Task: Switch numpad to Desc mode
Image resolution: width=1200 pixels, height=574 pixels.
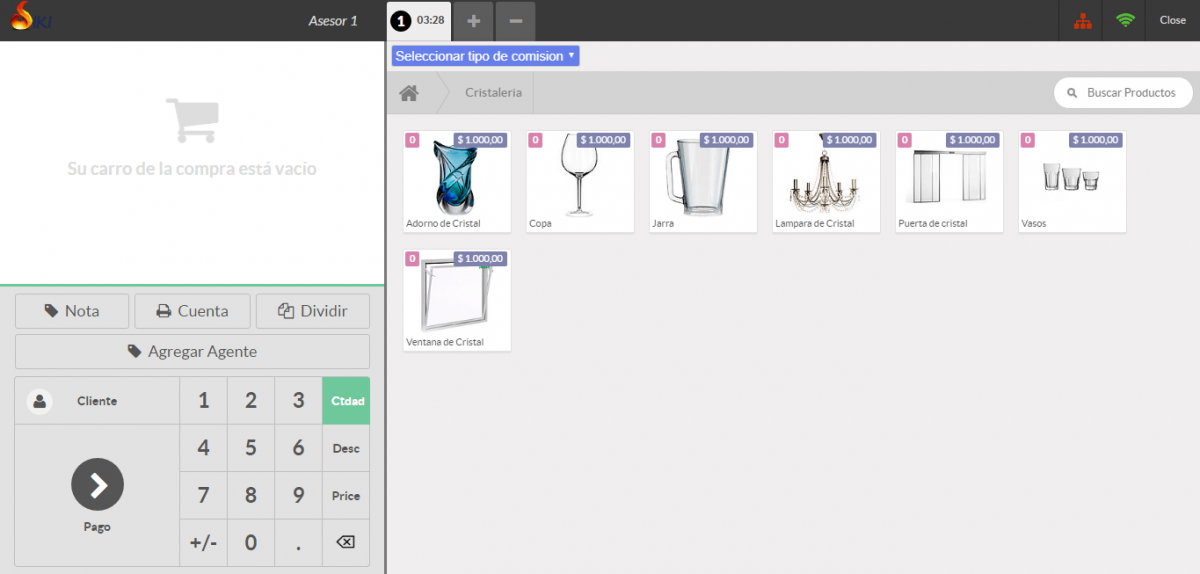Action: pos(346,448)
